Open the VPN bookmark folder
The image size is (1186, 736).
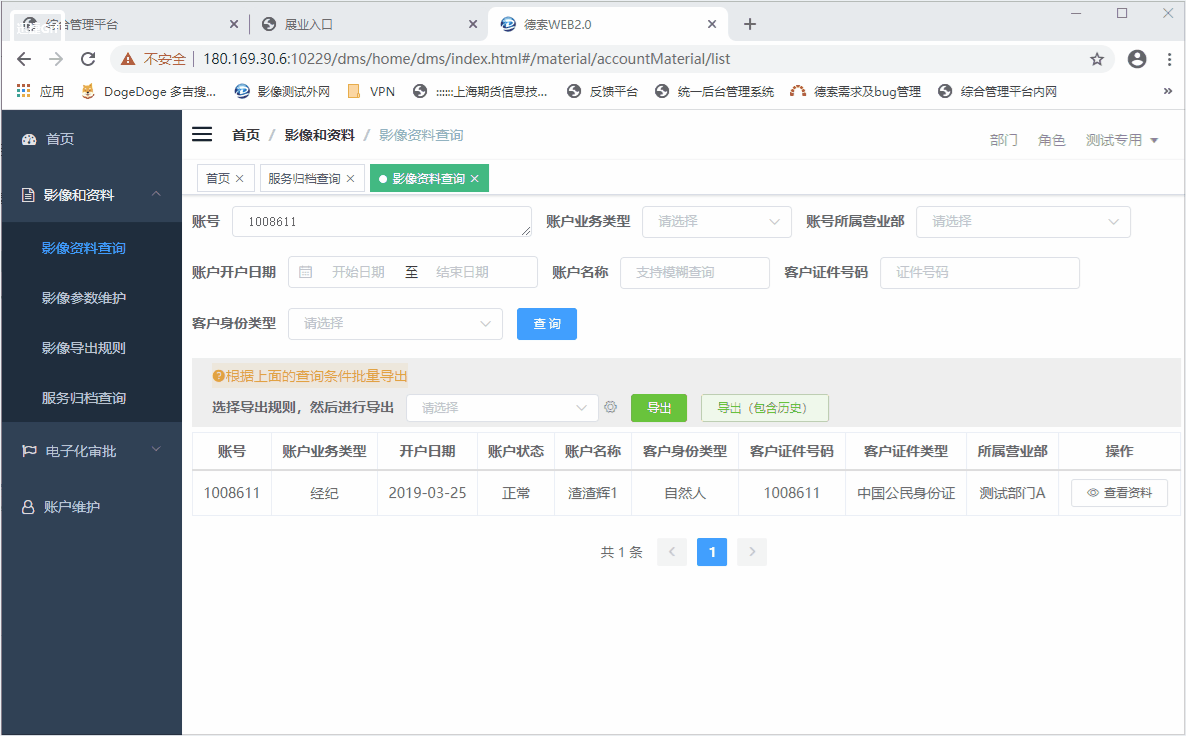(371, 92)
